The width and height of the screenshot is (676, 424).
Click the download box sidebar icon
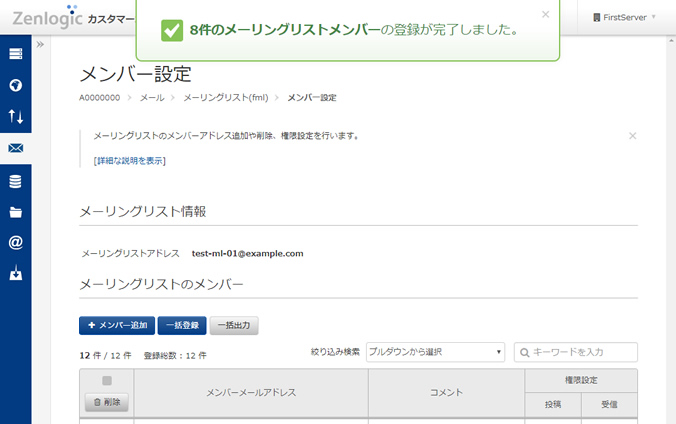coord(15,273)
